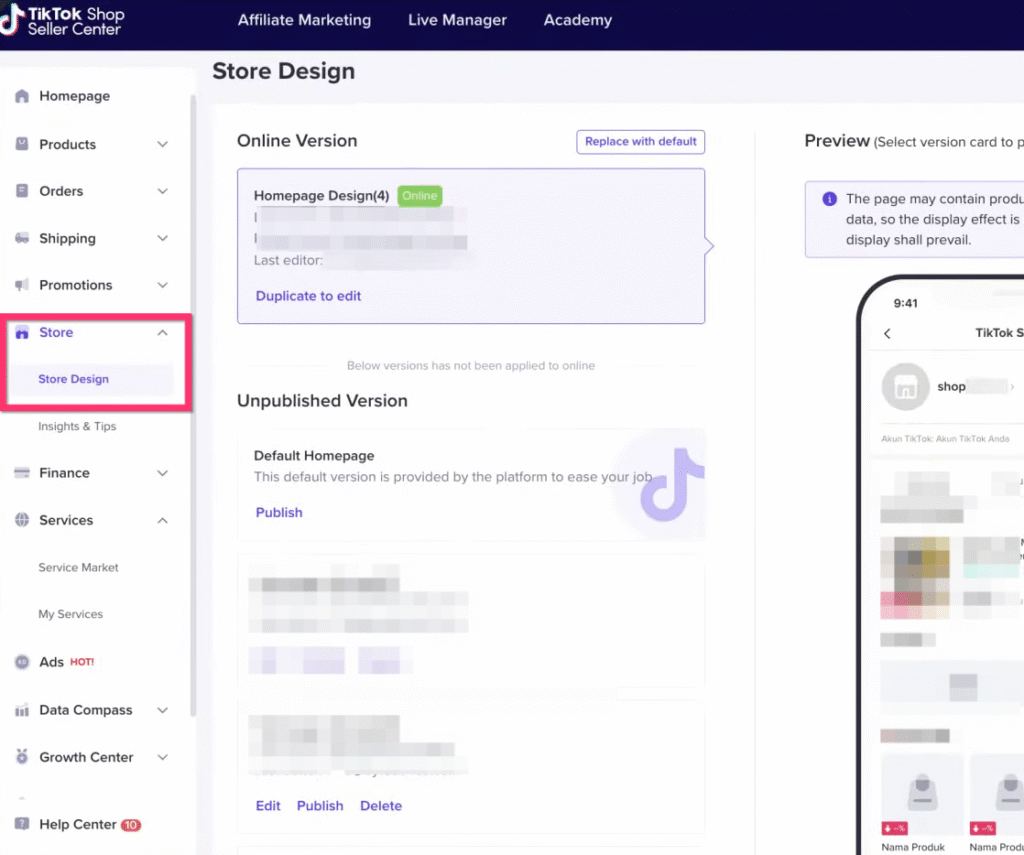This screenshot has height=855, width=1024.
Task: Open Academy in top navigation
Action: (x=578, y=20)
